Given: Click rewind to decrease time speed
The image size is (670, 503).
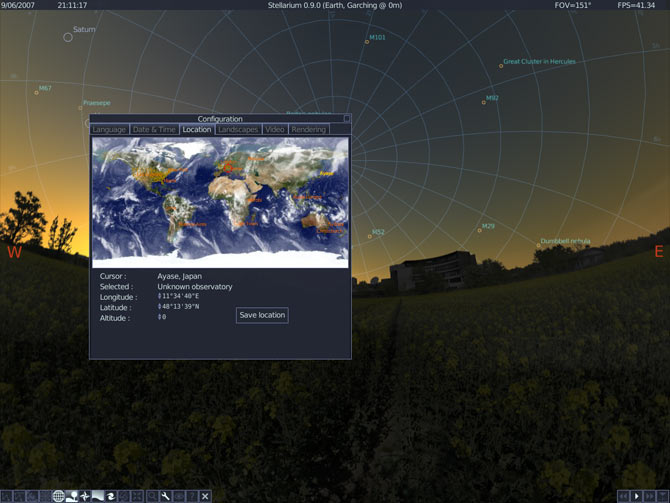Looking at the screenshot, I should pos(623,496).
